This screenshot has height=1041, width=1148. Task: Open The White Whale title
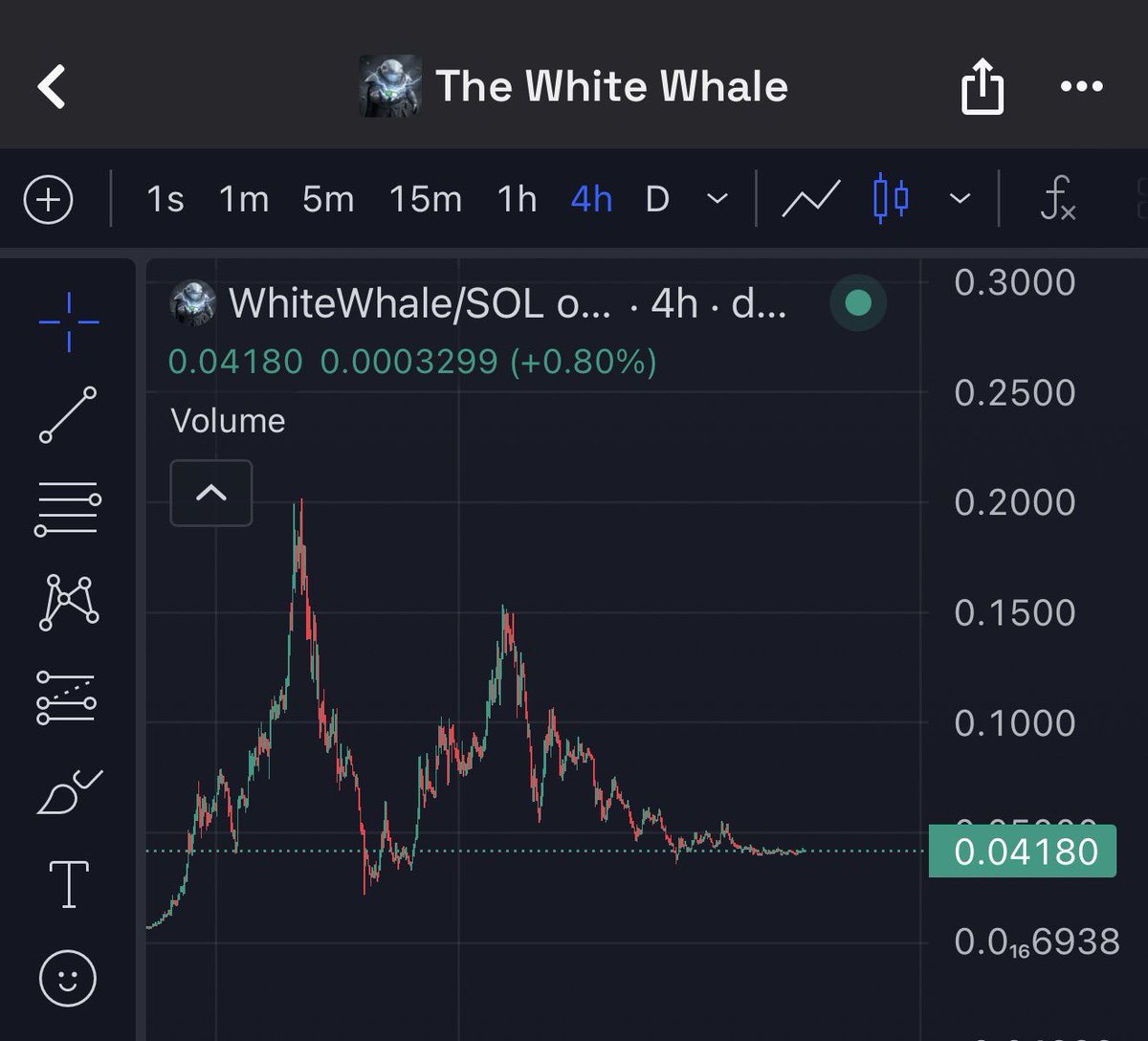point(612,86)
